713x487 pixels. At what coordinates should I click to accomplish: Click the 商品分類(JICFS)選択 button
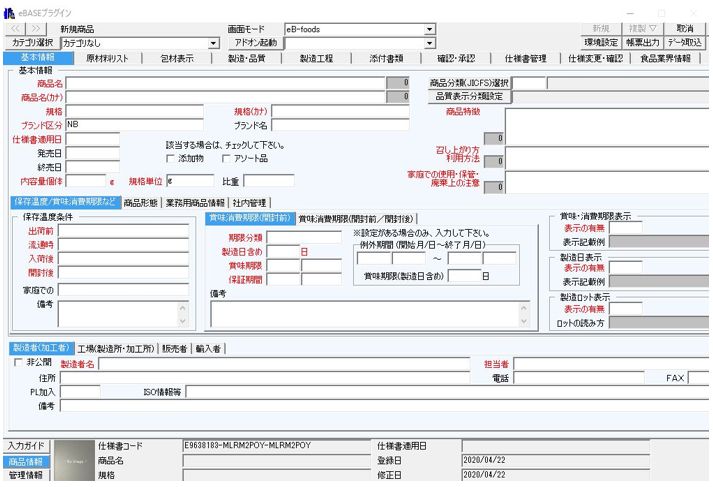click(x=469, y=83)
